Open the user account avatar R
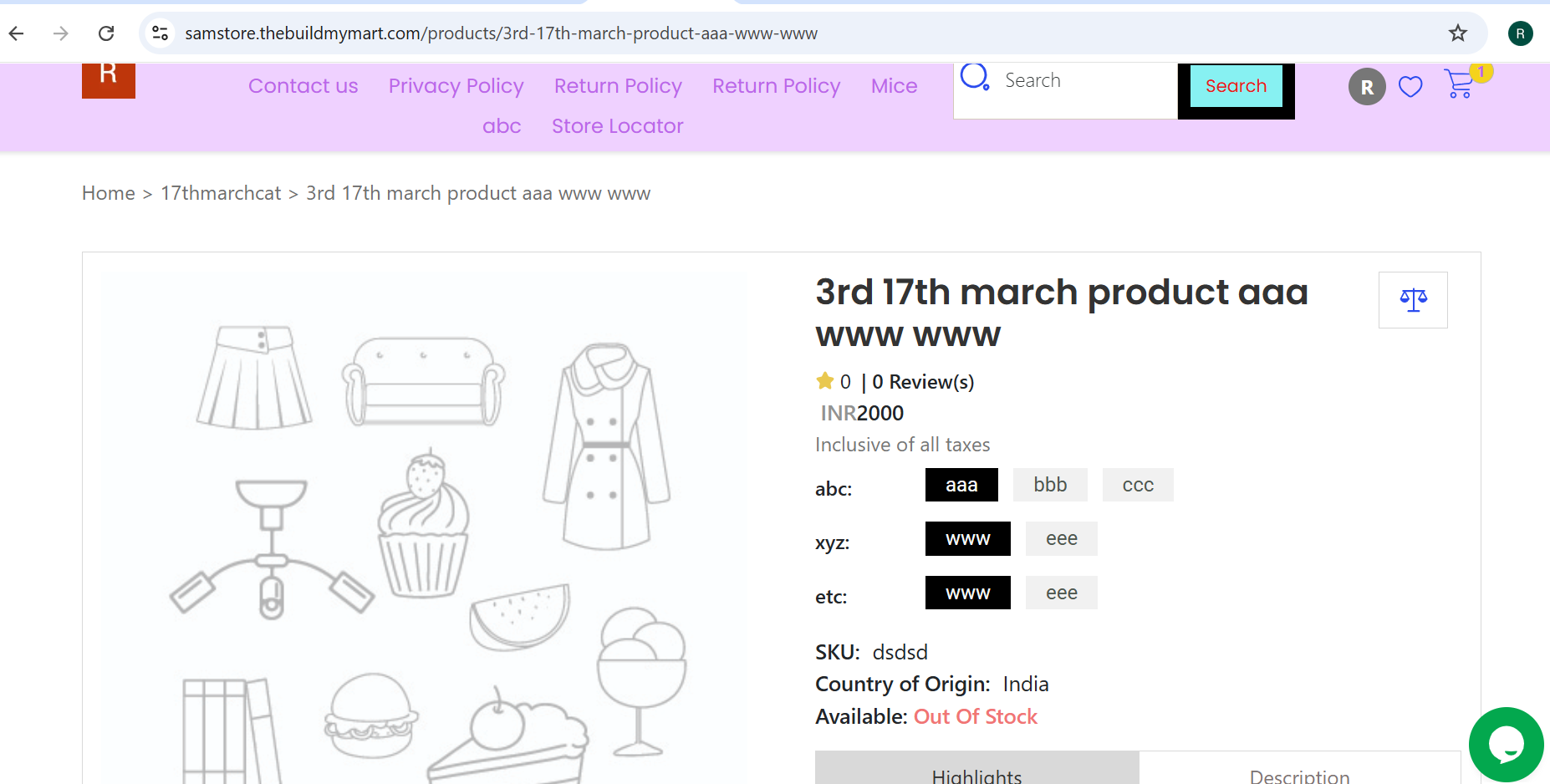 pyautogui.click(x=1367, y=87)
